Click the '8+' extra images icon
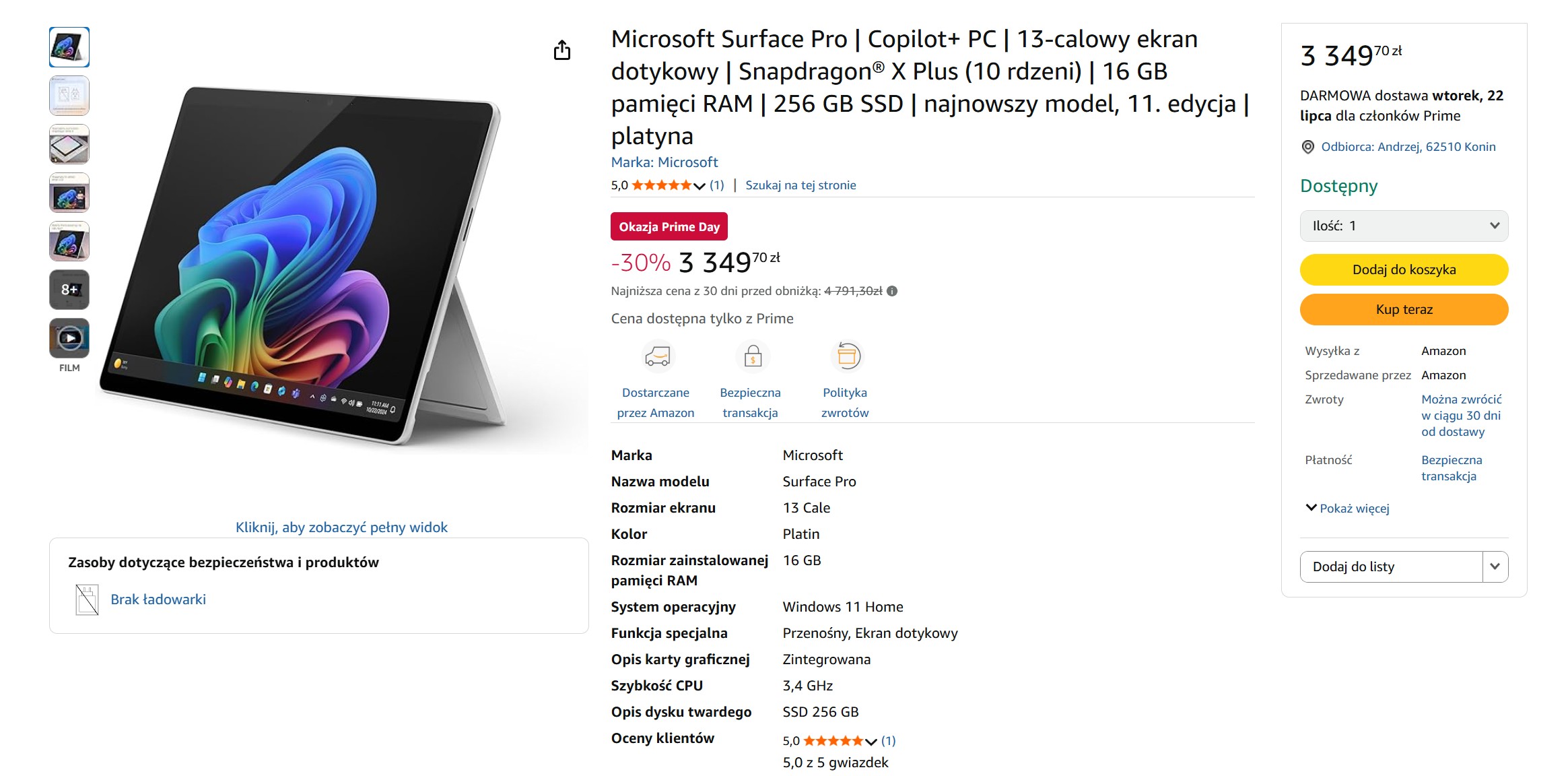Viewport: 1568px width, 776px height. pyautogui.click(x=69, y=289)
